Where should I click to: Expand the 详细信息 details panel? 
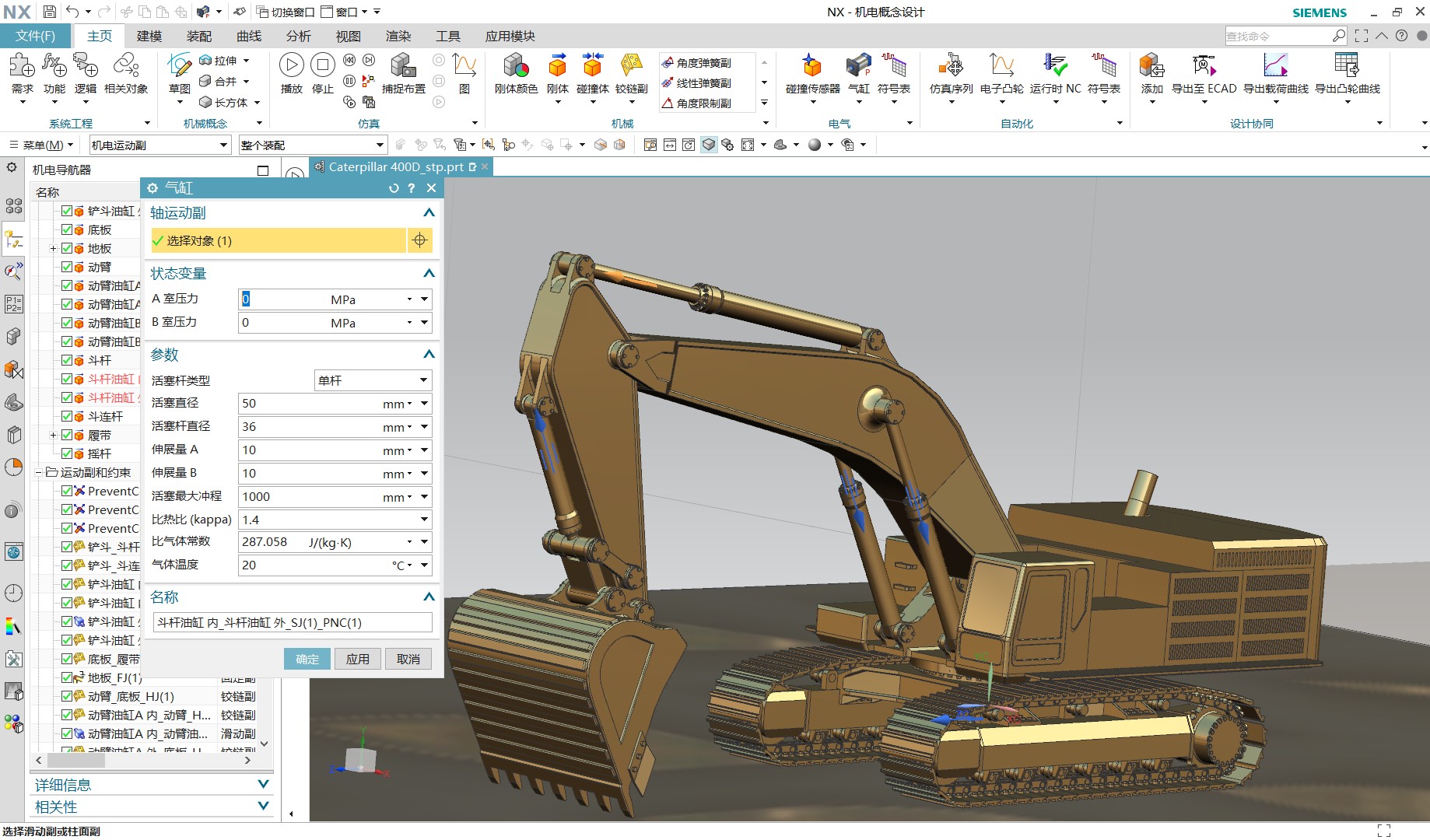263,784
